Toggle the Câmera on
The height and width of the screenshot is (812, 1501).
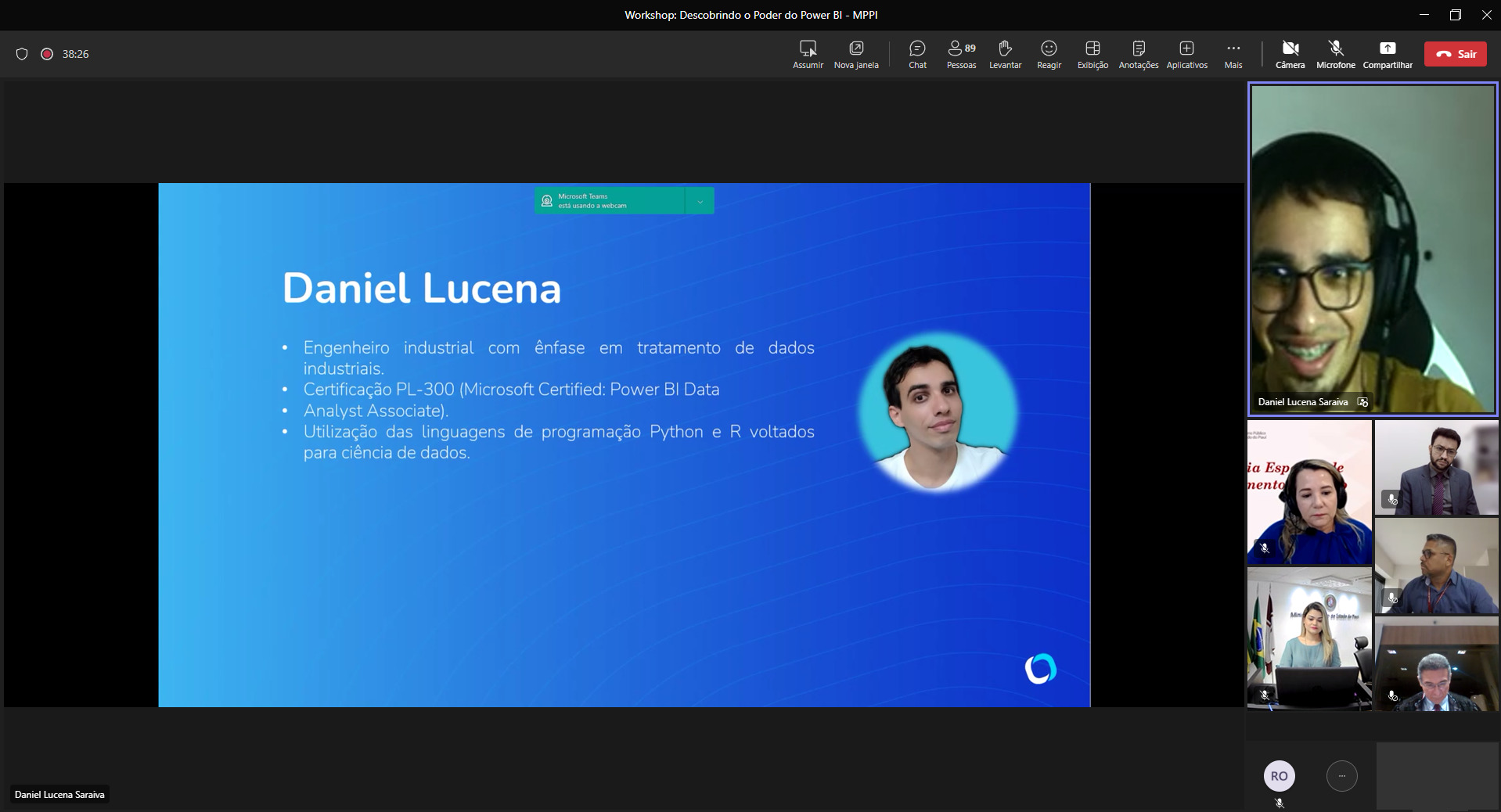1290,55
